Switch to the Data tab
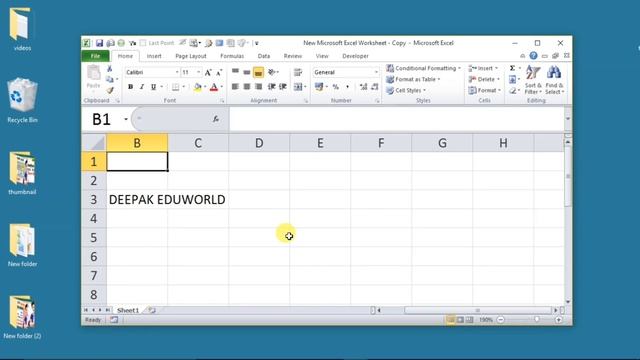 coord(264,56)
